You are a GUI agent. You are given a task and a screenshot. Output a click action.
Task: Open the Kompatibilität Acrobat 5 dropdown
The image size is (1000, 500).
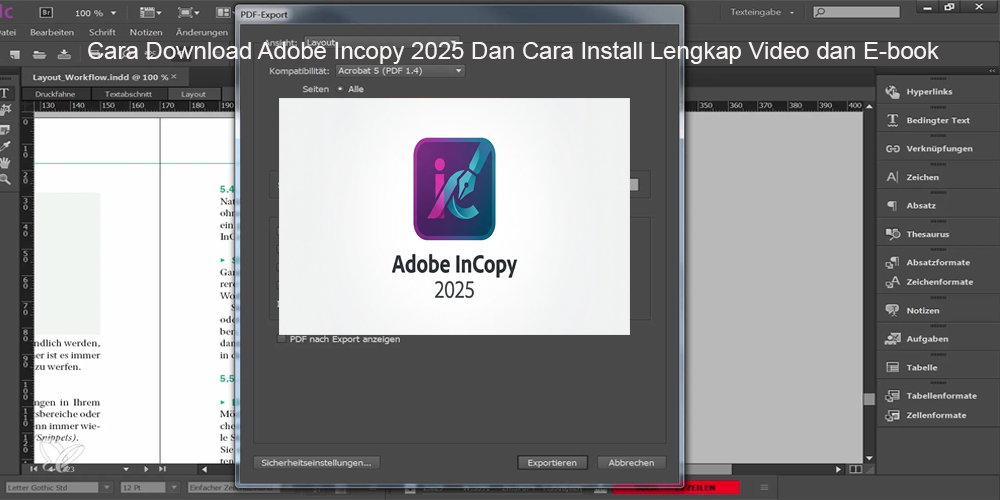[400, 71]
